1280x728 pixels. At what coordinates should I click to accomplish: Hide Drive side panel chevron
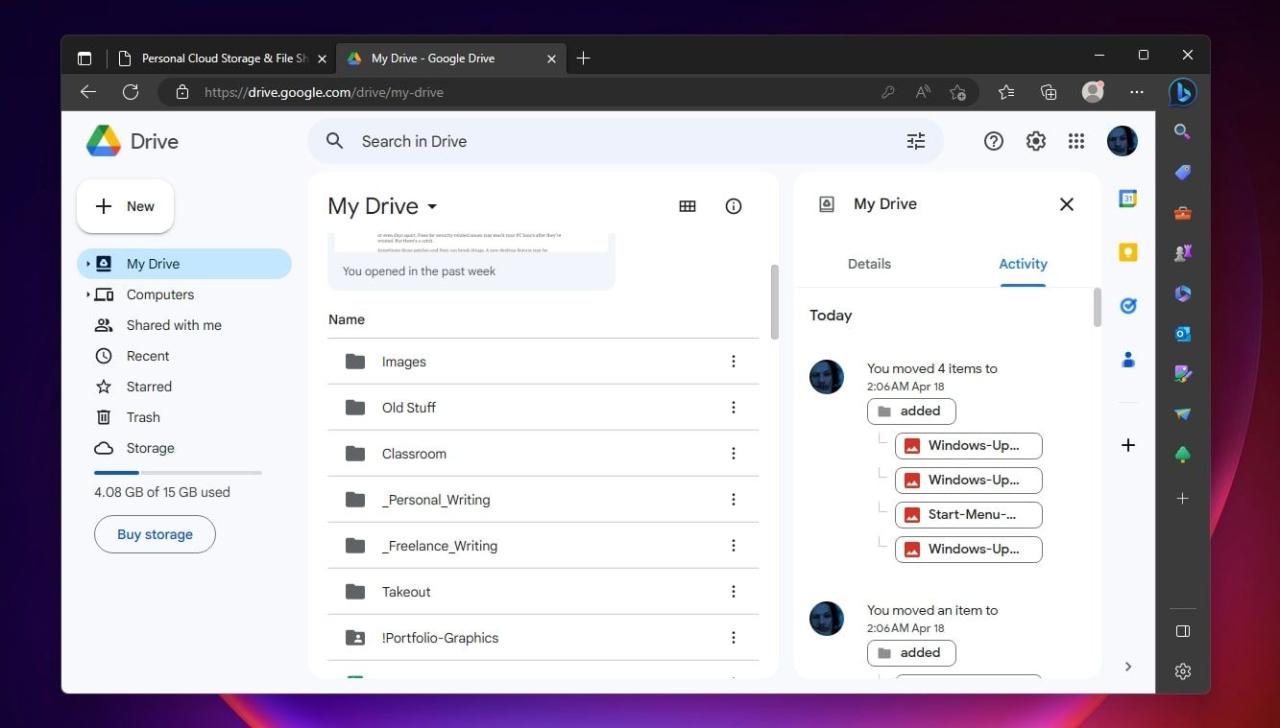pos(1128,666)
